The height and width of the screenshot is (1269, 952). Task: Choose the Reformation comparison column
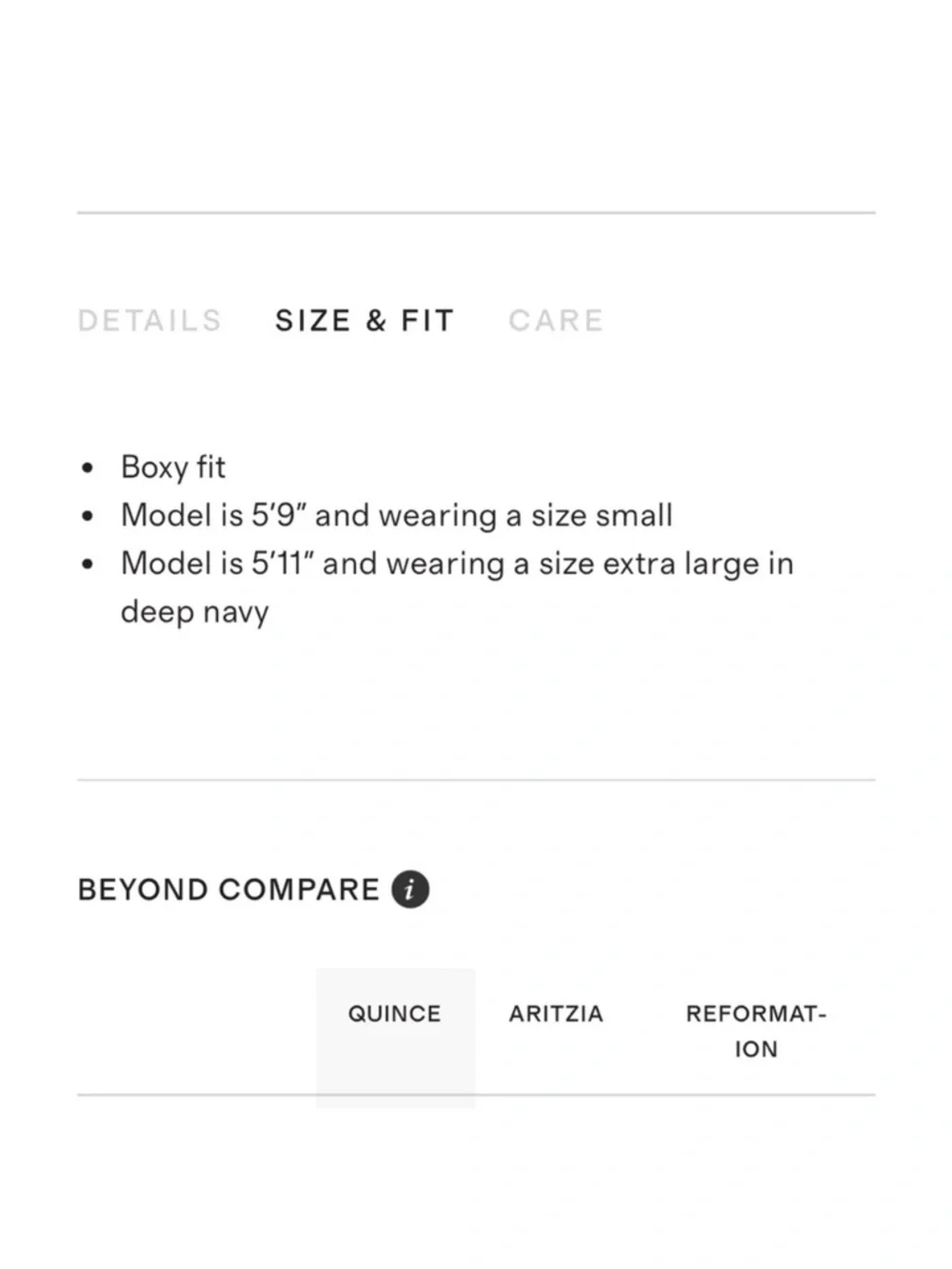coord(755,1031)
